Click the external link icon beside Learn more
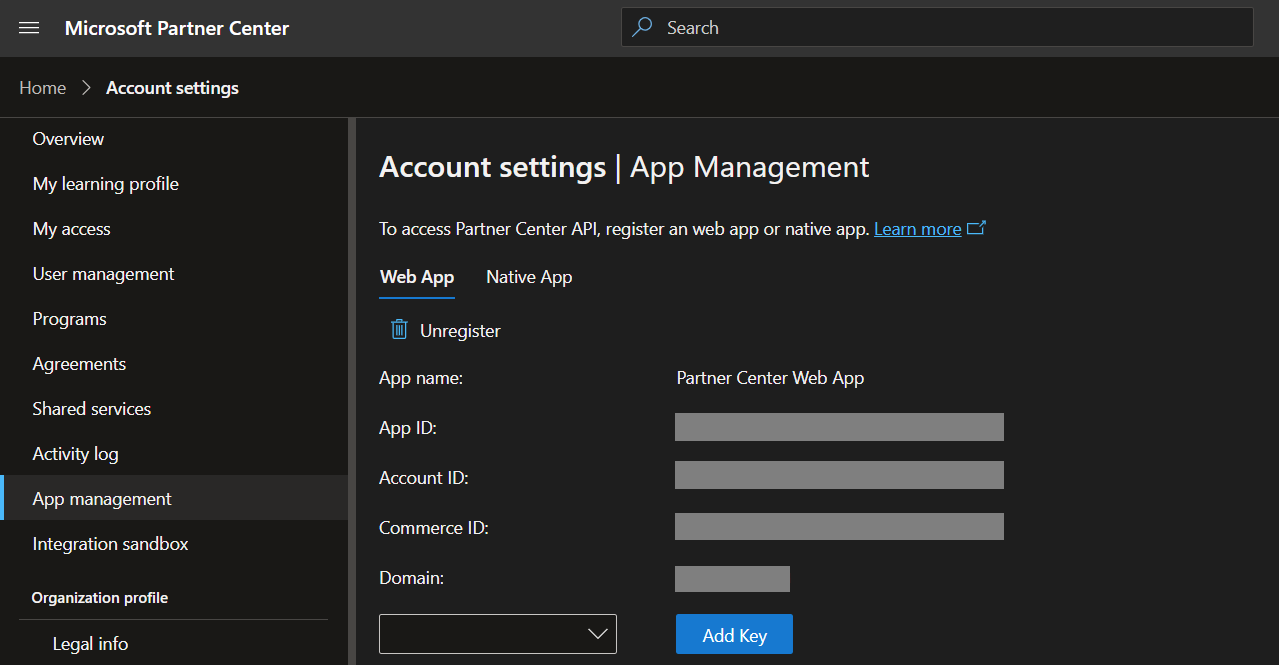 pyautogui.click(x=977, y=228)
